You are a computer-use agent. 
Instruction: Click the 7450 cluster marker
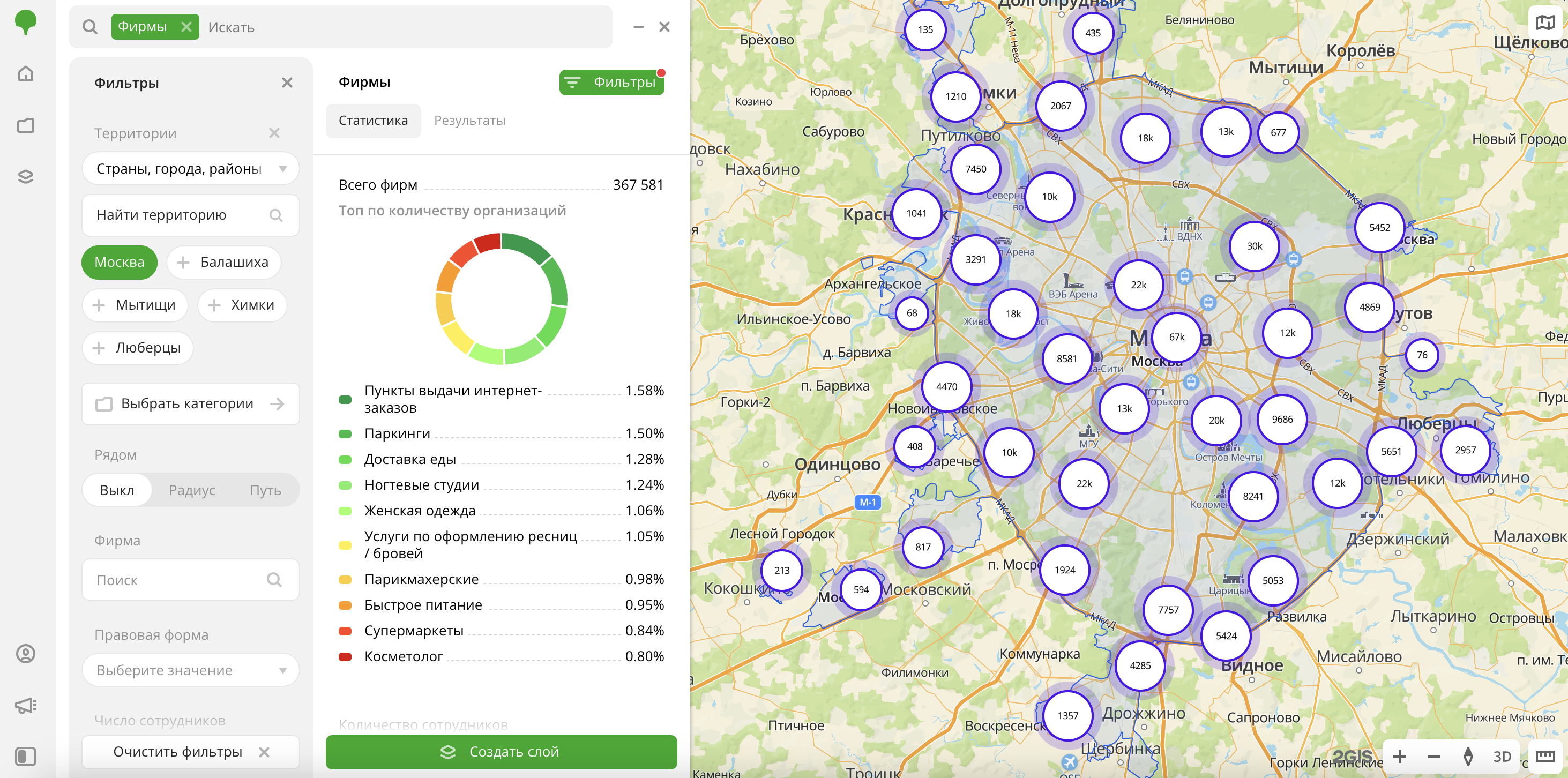point(975,169)
